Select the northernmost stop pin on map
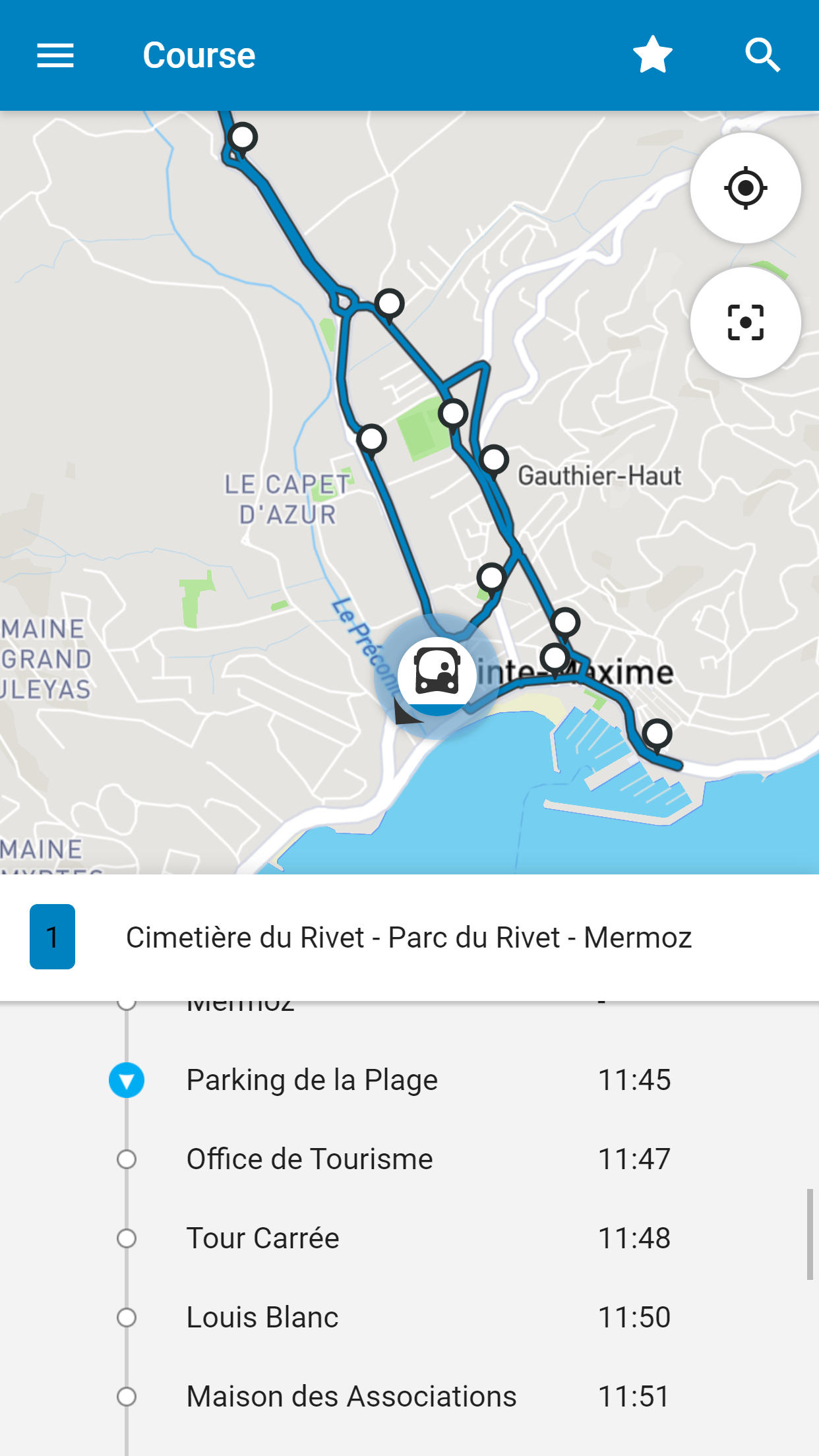Image resolution: width=819 pixels, height=1456 pixels. 243,138
